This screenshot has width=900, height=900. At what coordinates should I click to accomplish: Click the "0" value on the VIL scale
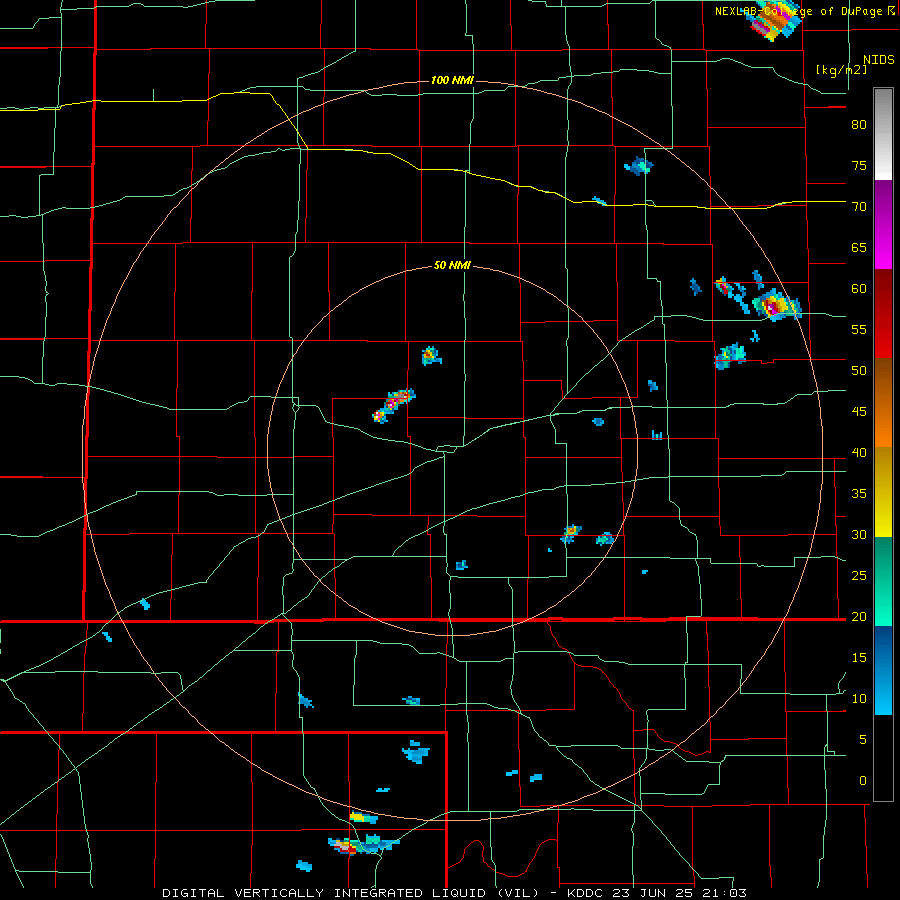(x=863, y=781)
